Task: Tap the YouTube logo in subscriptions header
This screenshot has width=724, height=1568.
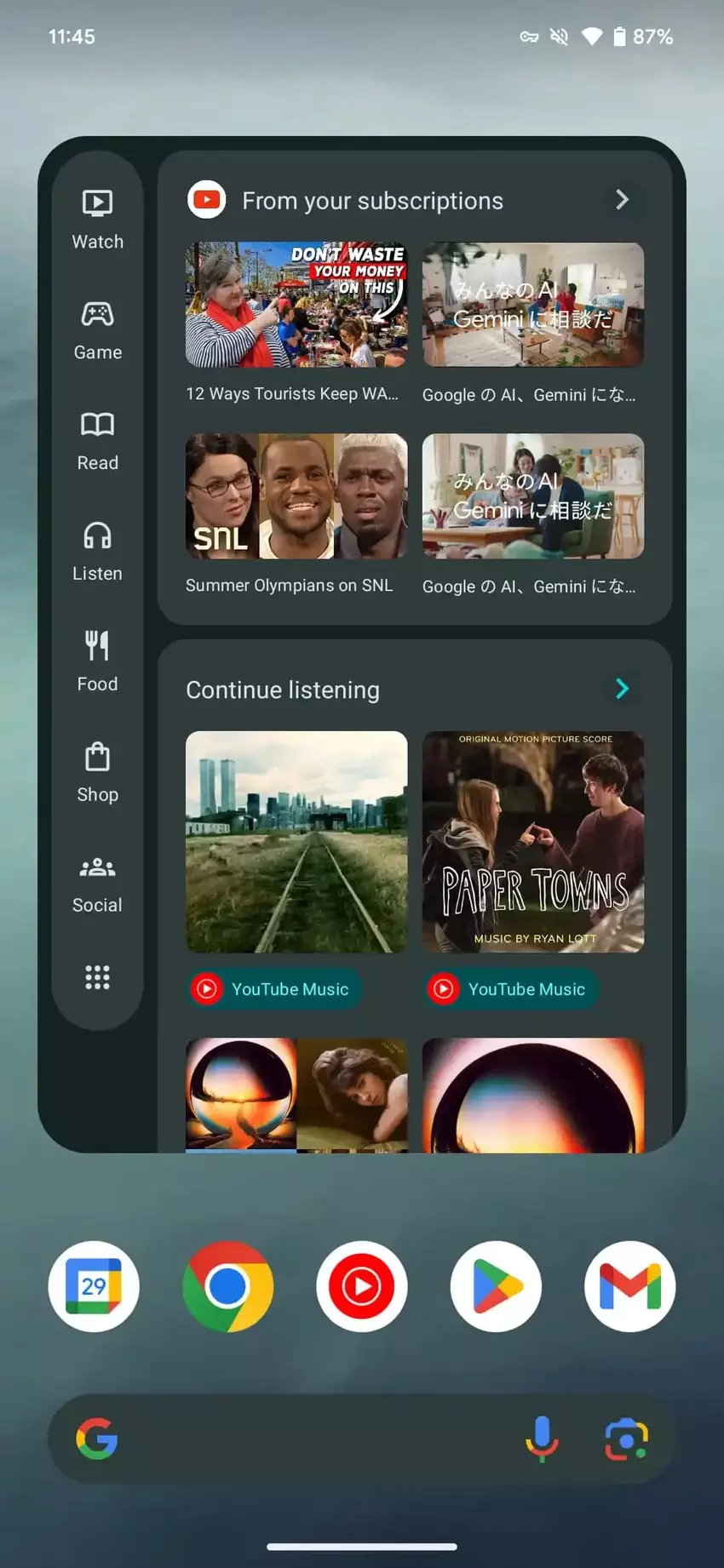Action: point(207,200)
